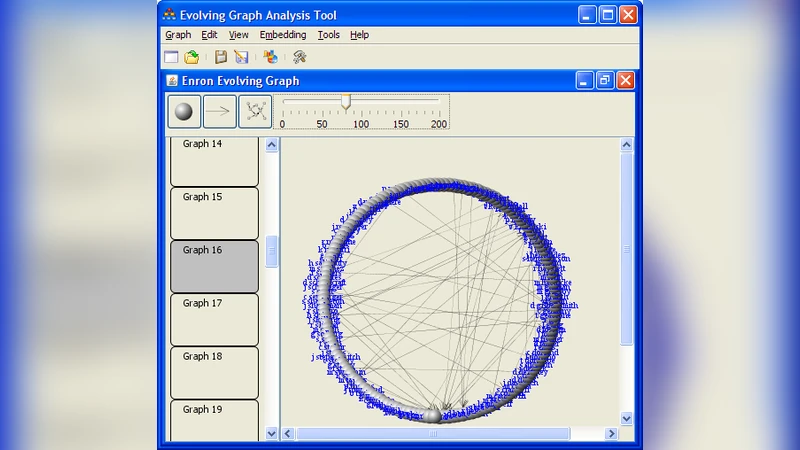800x450 pixels.
Task: Open the Graph menu
Action: [x=178, y=35]
